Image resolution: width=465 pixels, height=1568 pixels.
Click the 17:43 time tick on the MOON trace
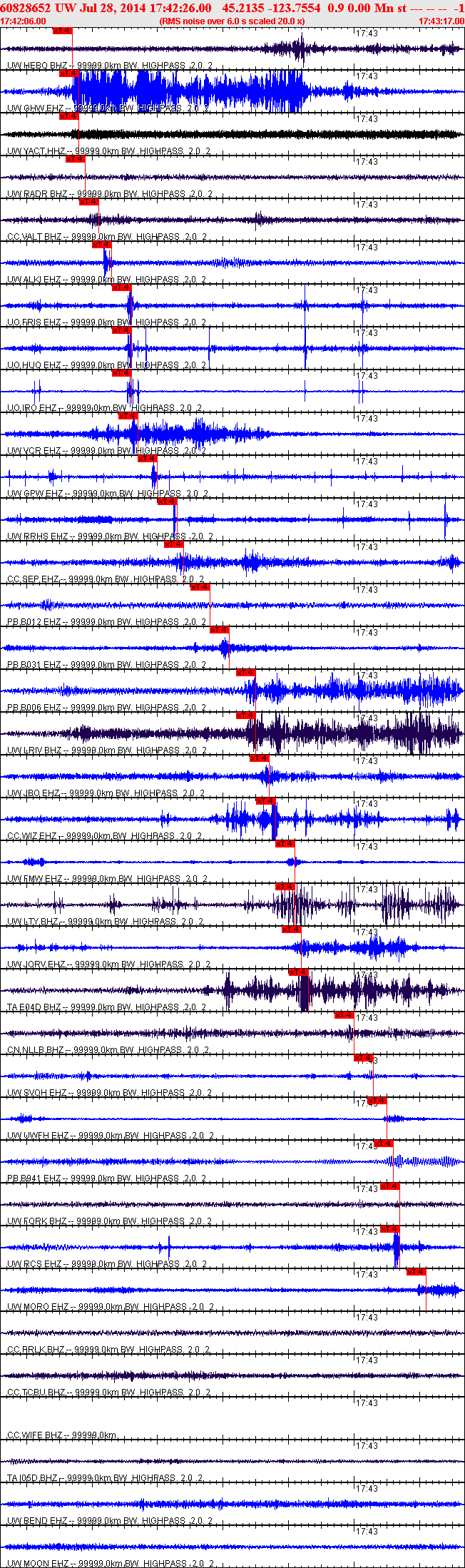tap(367, 1531)
